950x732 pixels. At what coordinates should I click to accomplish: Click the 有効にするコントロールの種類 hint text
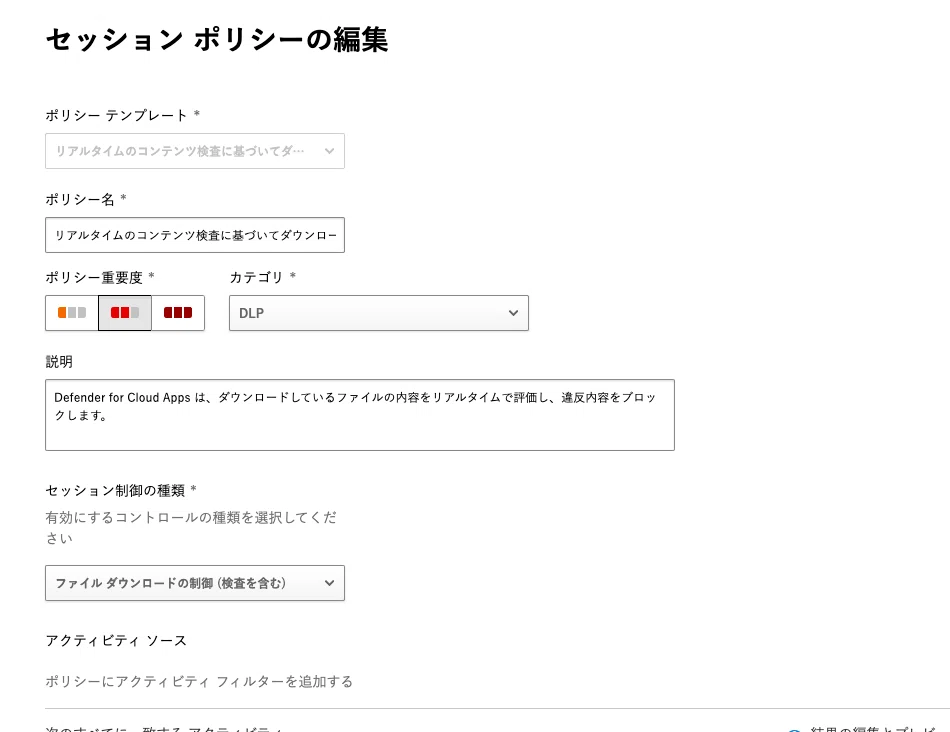click(x=191, y=528)
